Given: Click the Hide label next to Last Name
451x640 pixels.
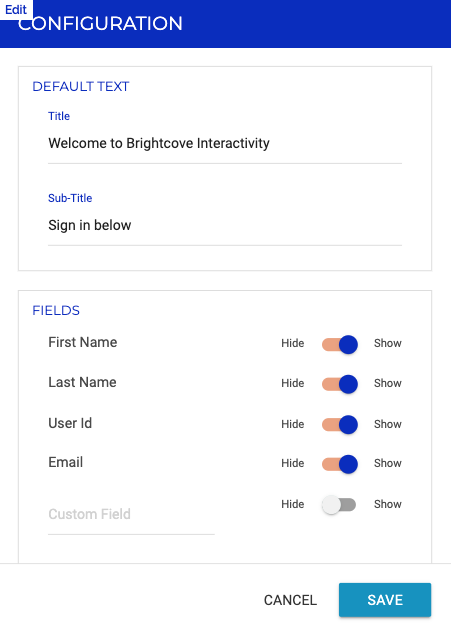Looking at the screenshot, I should coord(293,383).
